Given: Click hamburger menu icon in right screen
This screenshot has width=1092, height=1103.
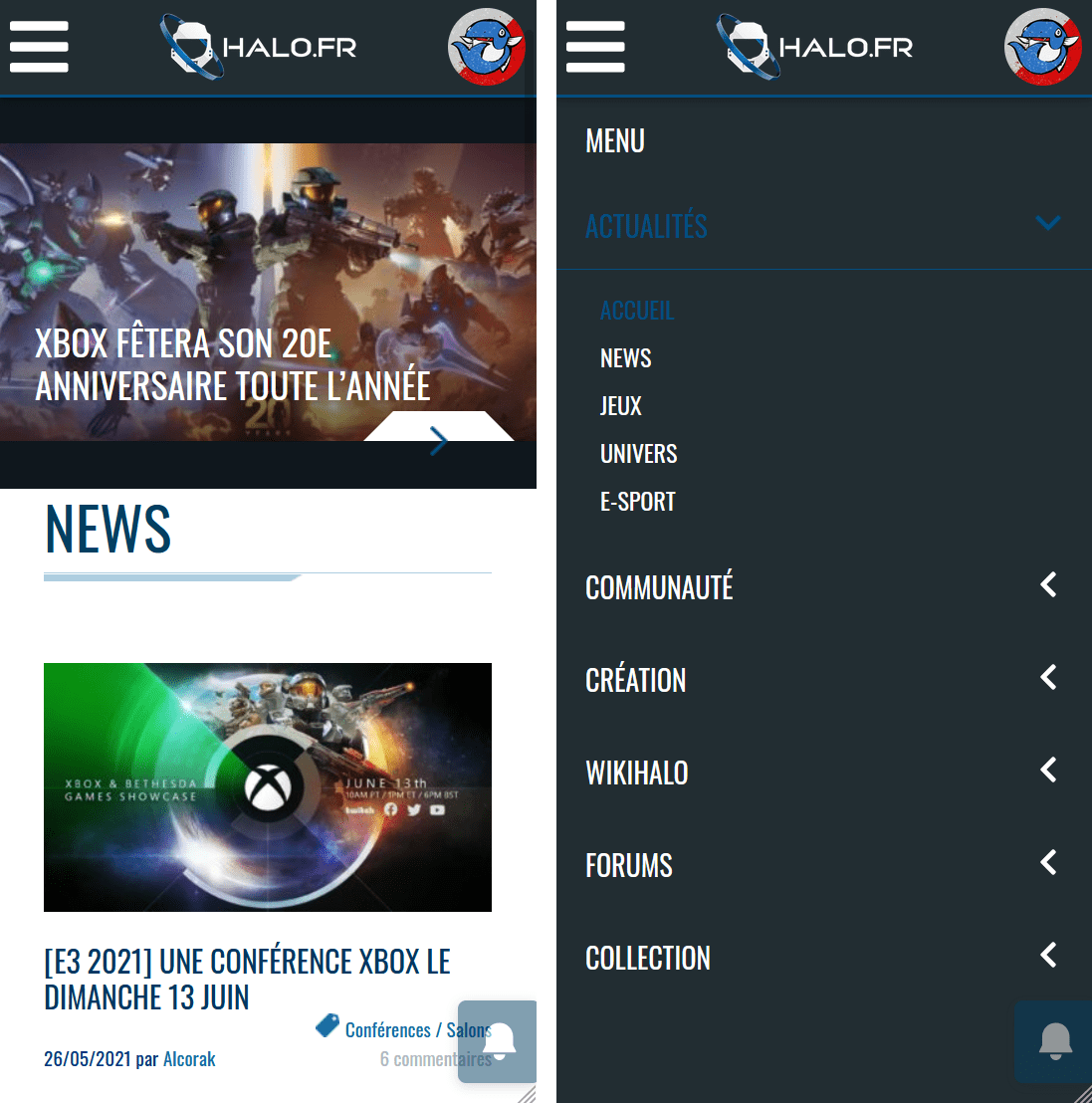Looking at the screenshot, I should (x=595, y=47).
